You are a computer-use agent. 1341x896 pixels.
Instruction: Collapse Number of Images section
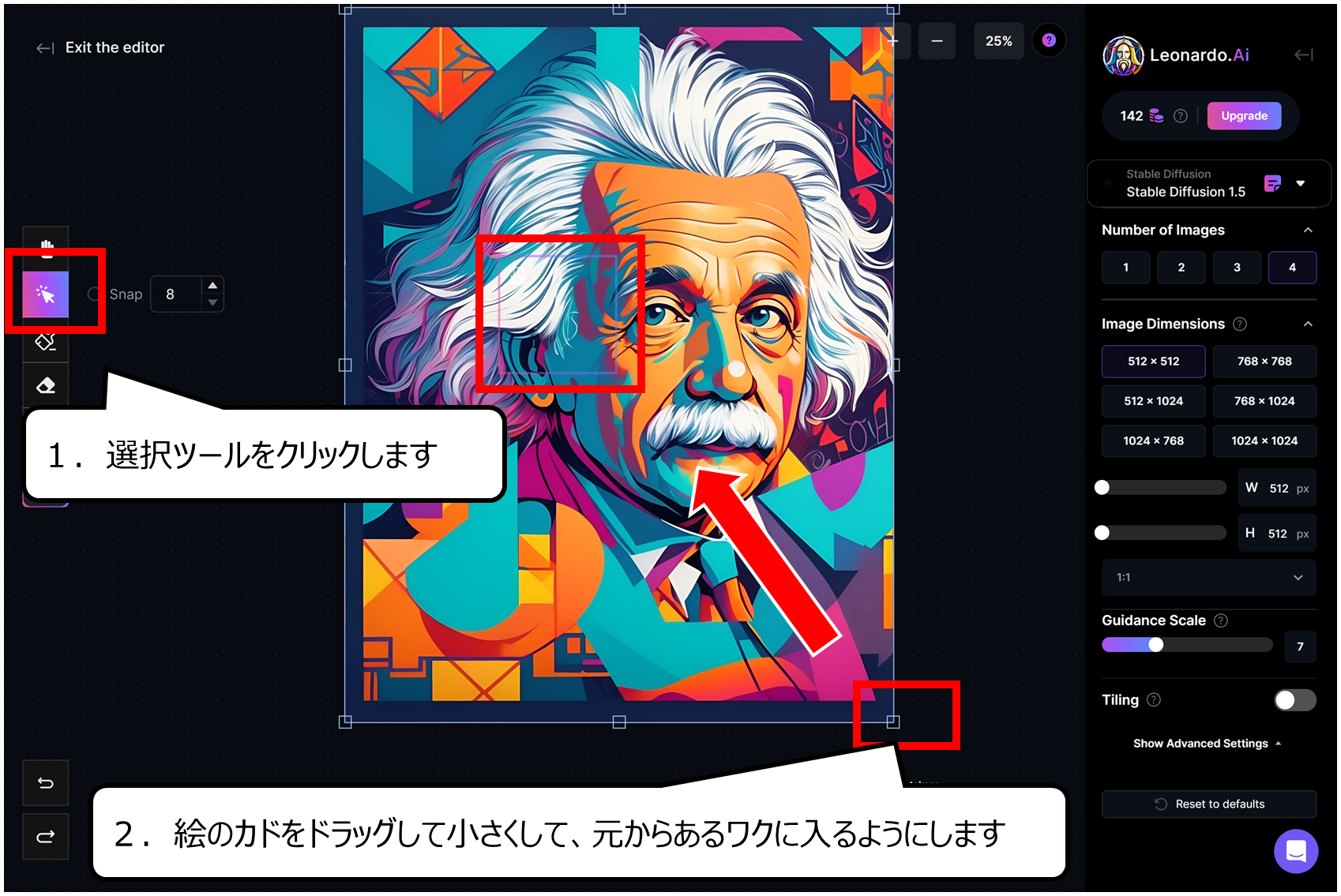pyautogui.click(x=1308, y=230)
